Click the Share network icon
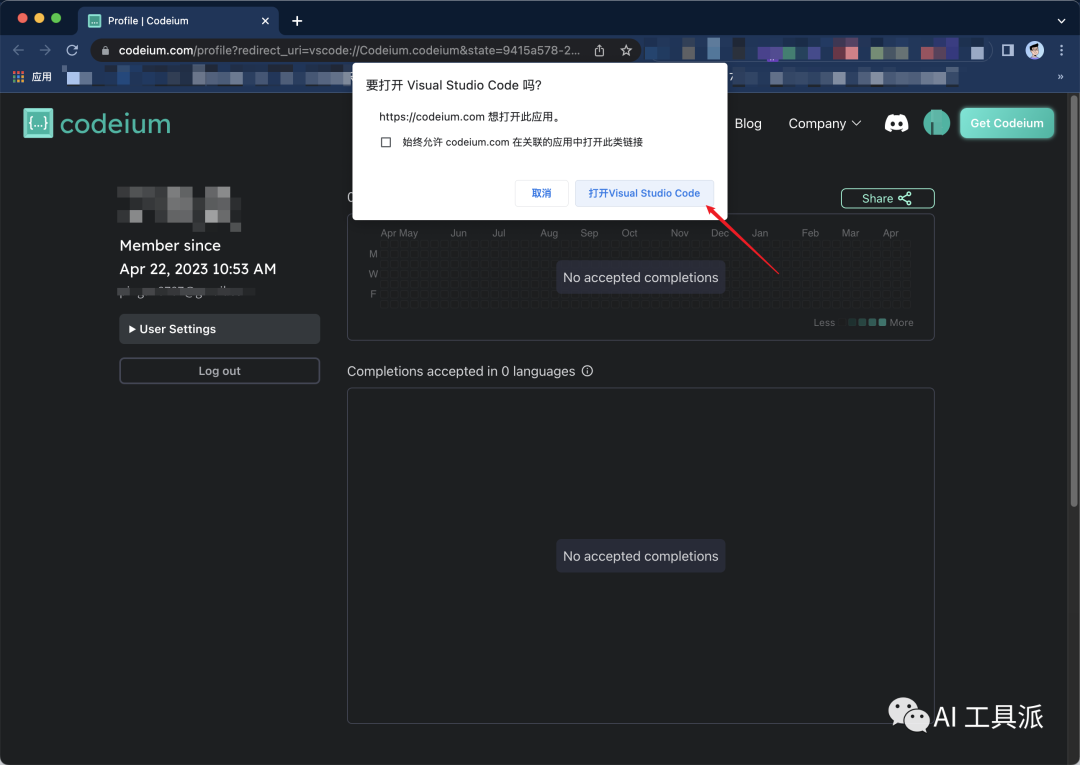The image size is (1080, 765). click(904, 198)
